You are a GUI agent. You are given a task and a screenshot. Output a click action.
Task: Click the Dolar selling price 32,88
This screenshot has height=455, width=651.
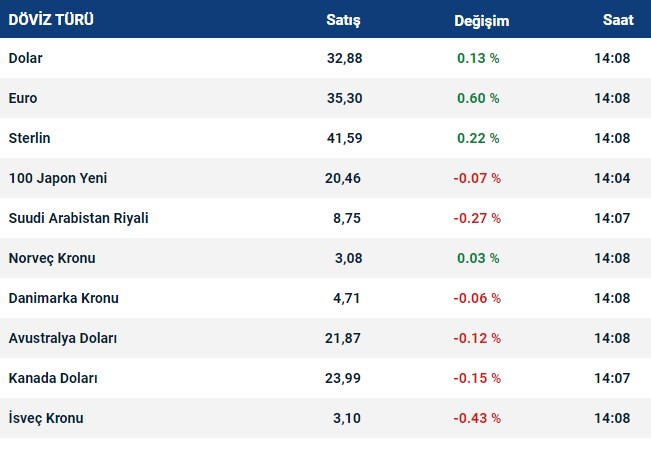click(x=344, y=58)
